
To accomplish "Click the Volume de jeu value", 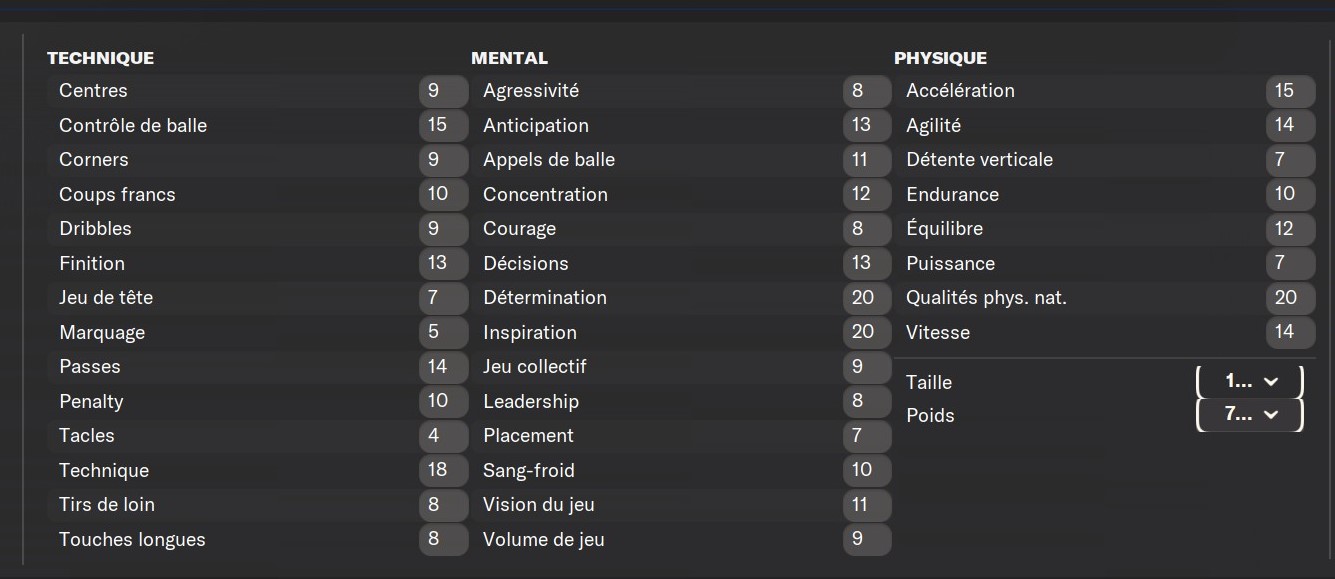I will pos(867,539).
